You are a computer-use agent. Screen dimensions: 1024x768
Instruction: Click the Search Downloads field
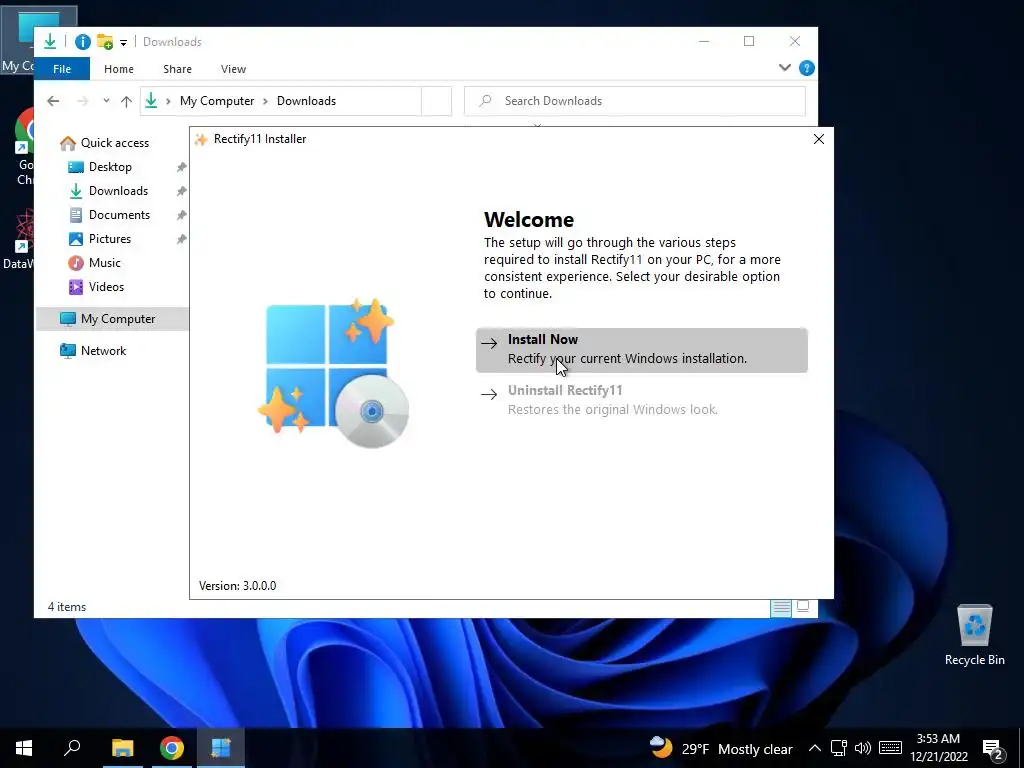(634, 101)
